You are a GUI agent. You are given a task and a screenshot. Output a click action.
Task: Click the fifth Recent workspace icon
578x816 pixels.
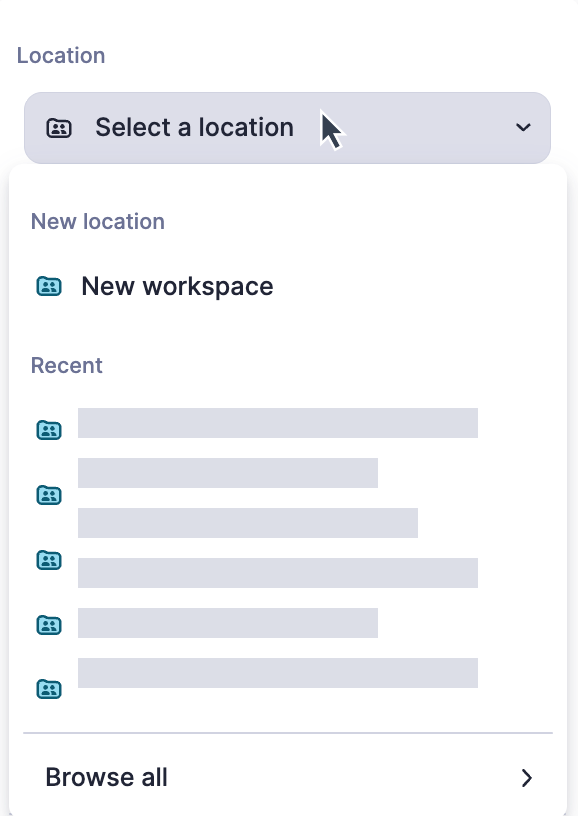48,689
